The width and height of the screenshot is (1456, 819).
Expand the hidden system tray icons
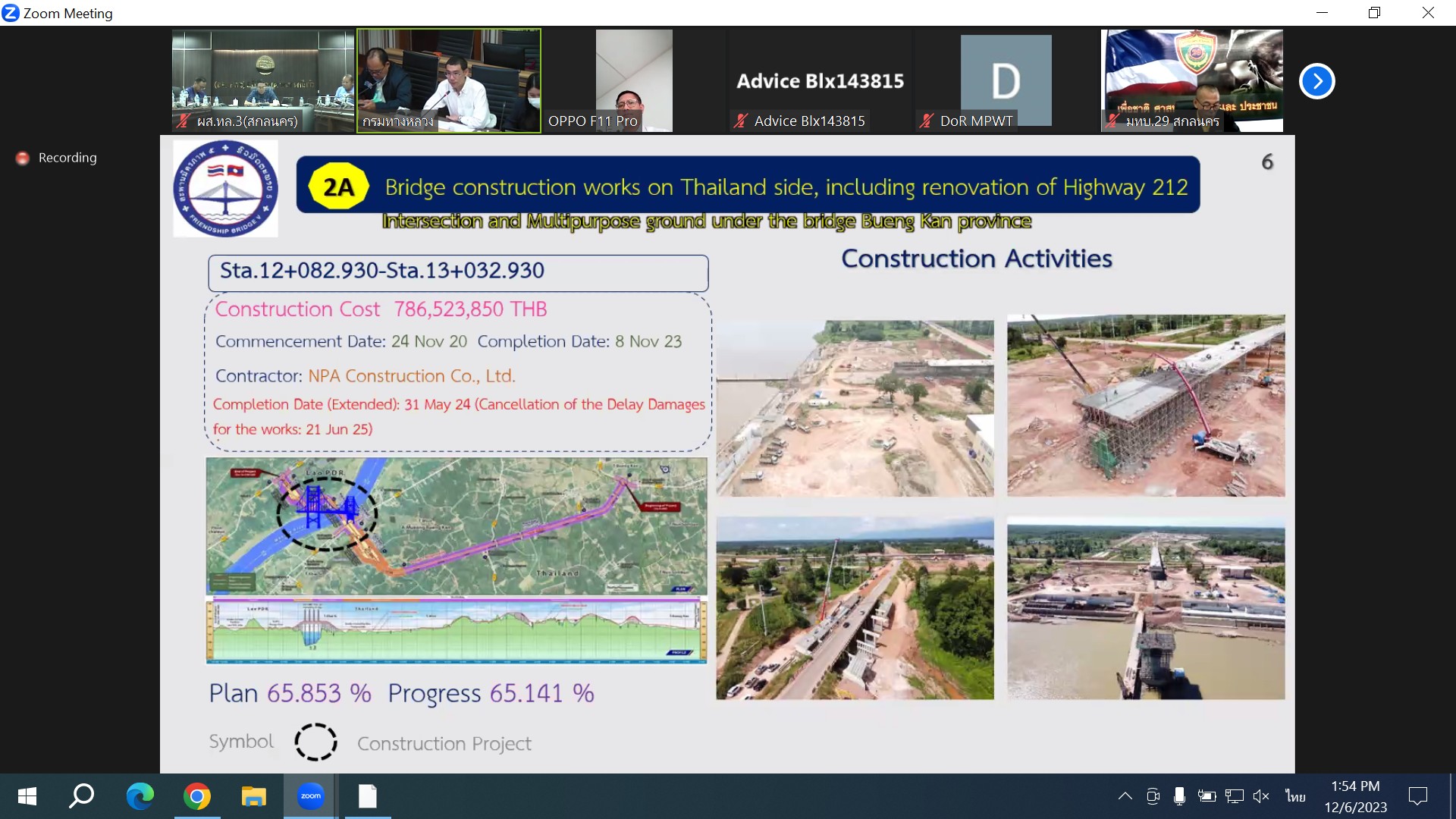pos(1125,796)
